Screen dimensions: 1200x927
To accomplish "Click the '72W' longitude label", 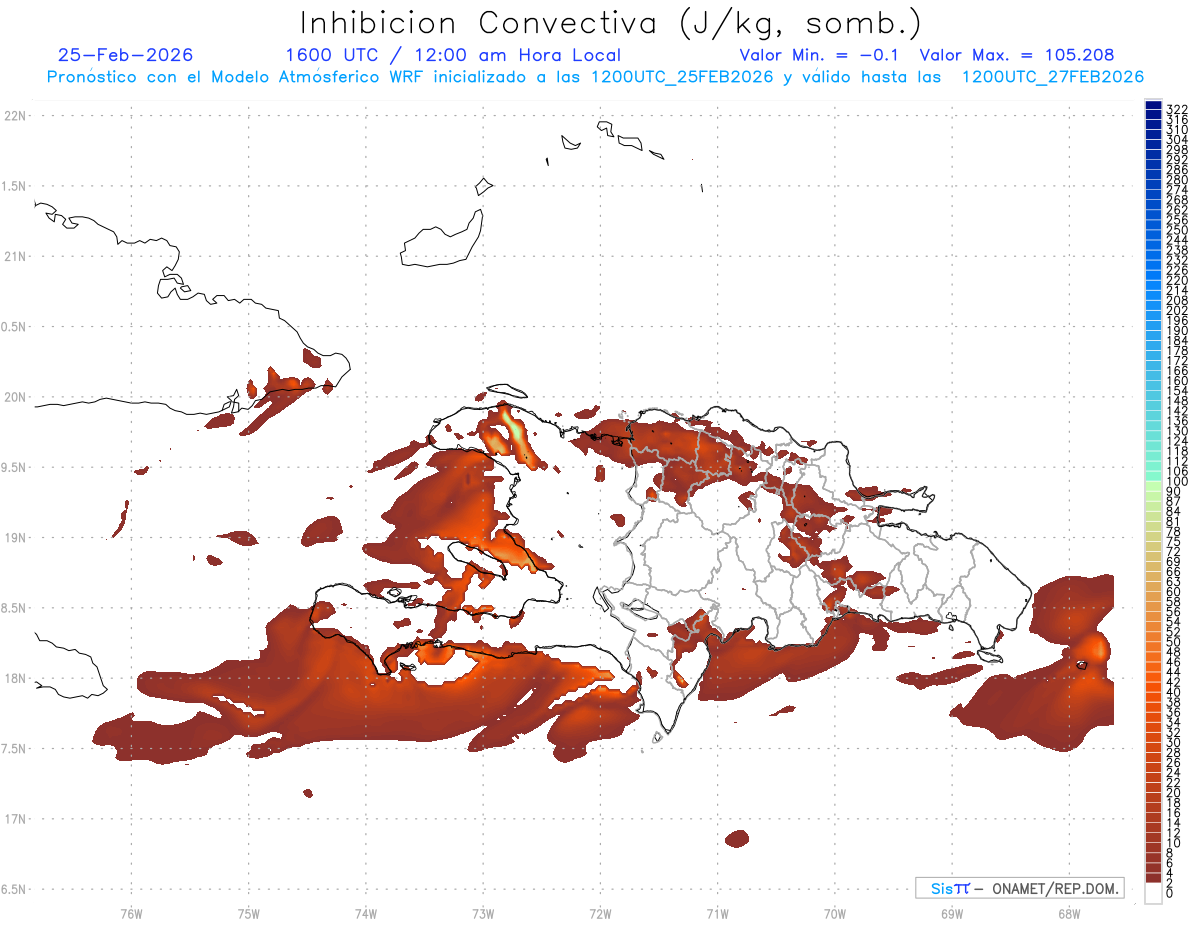I will tap(600, 913).
